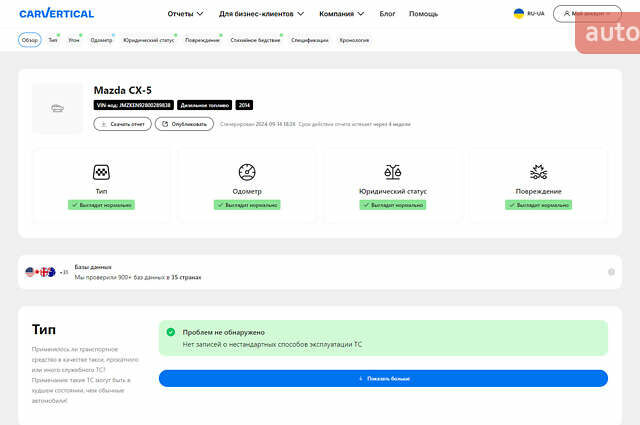Click the Юридический статус scales icon
Screen dimensions: 640x425
click(x=393, y=172)
